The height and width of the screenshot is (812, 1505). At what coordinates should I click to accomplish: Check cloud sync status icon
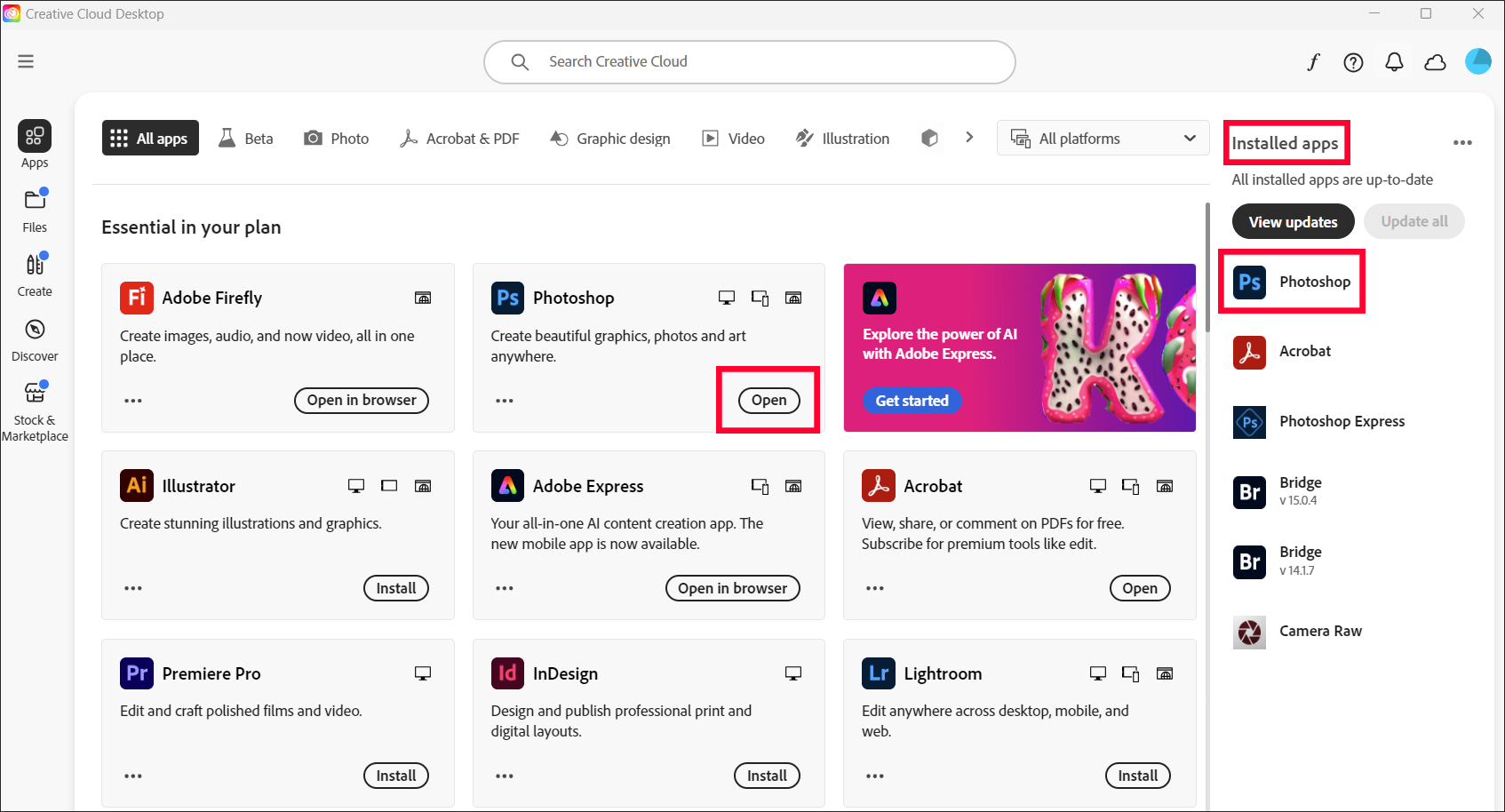1435,62
